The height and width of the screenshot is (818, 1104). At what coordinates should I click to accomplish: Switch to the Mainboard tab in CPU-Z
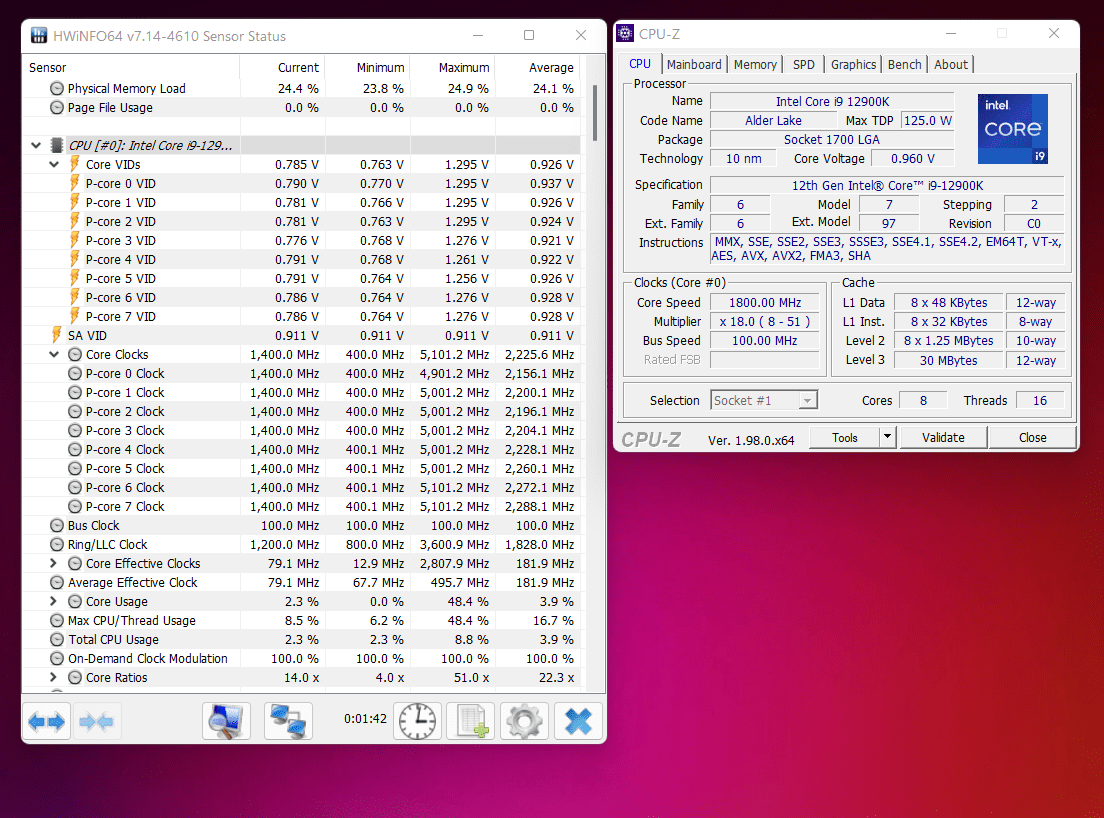[694, 65]
